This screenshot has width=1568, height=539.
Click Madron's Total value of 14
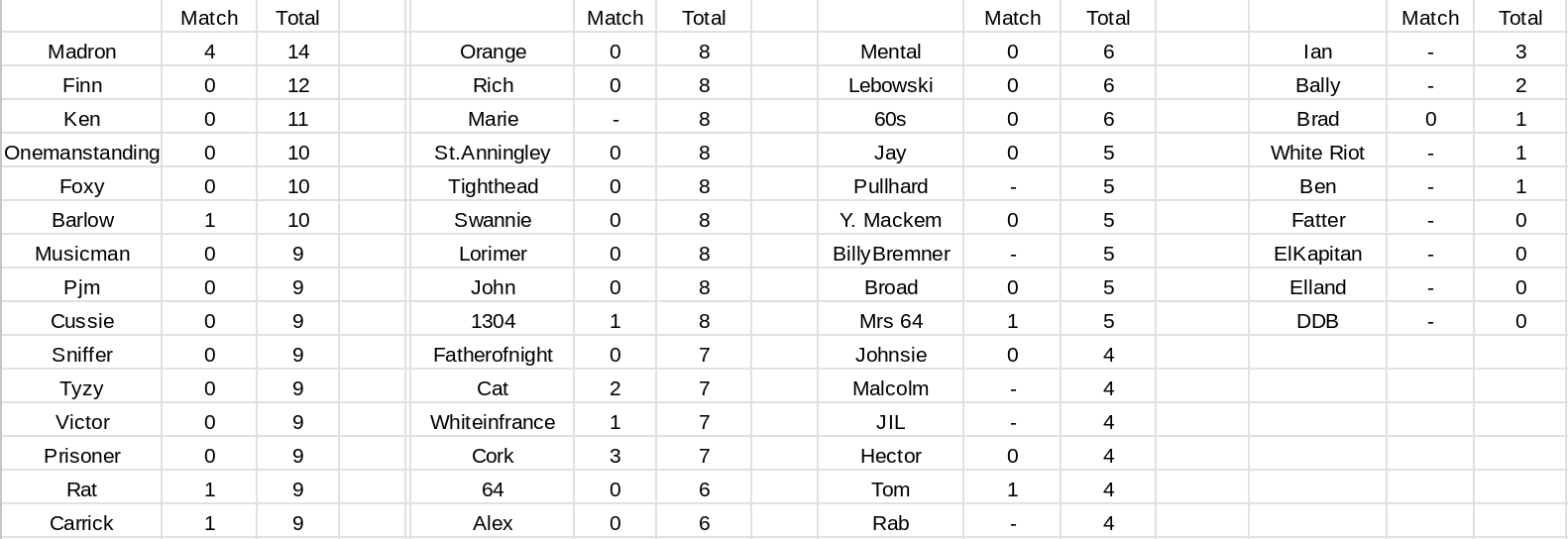pyautogui.click(x=297, y=52)
